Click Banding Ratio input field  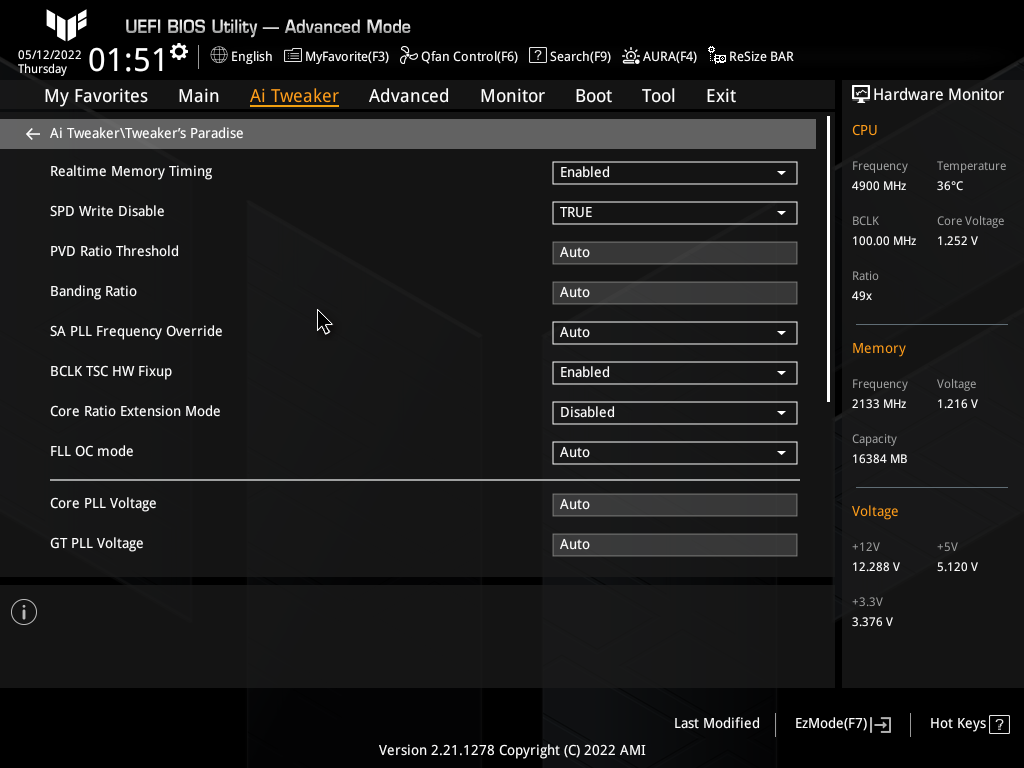(675, 293)
